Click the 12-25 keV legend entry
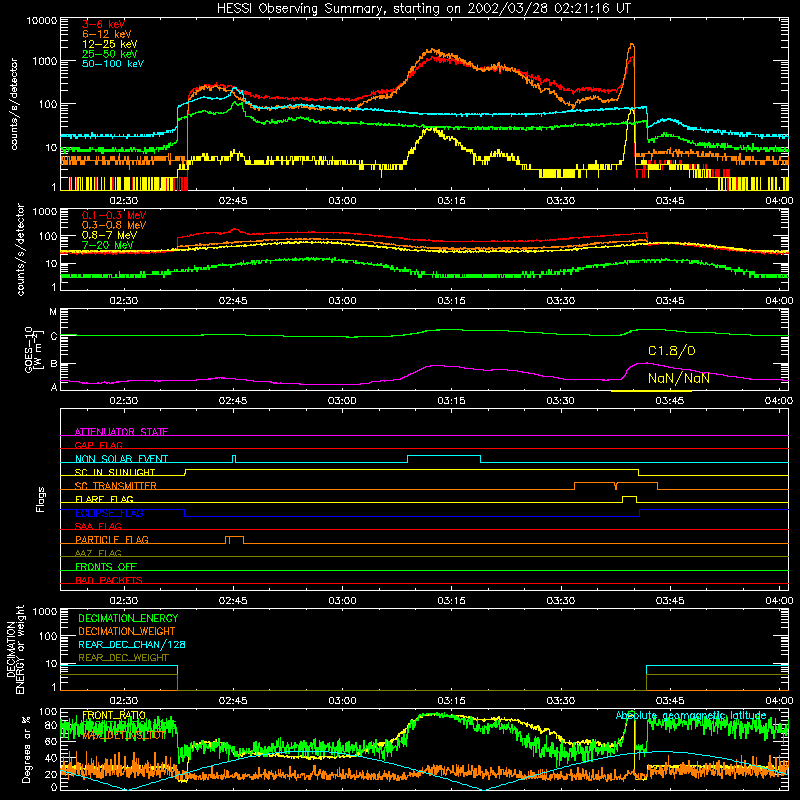The width and height of the screenshot is (800, 800). 109,44
